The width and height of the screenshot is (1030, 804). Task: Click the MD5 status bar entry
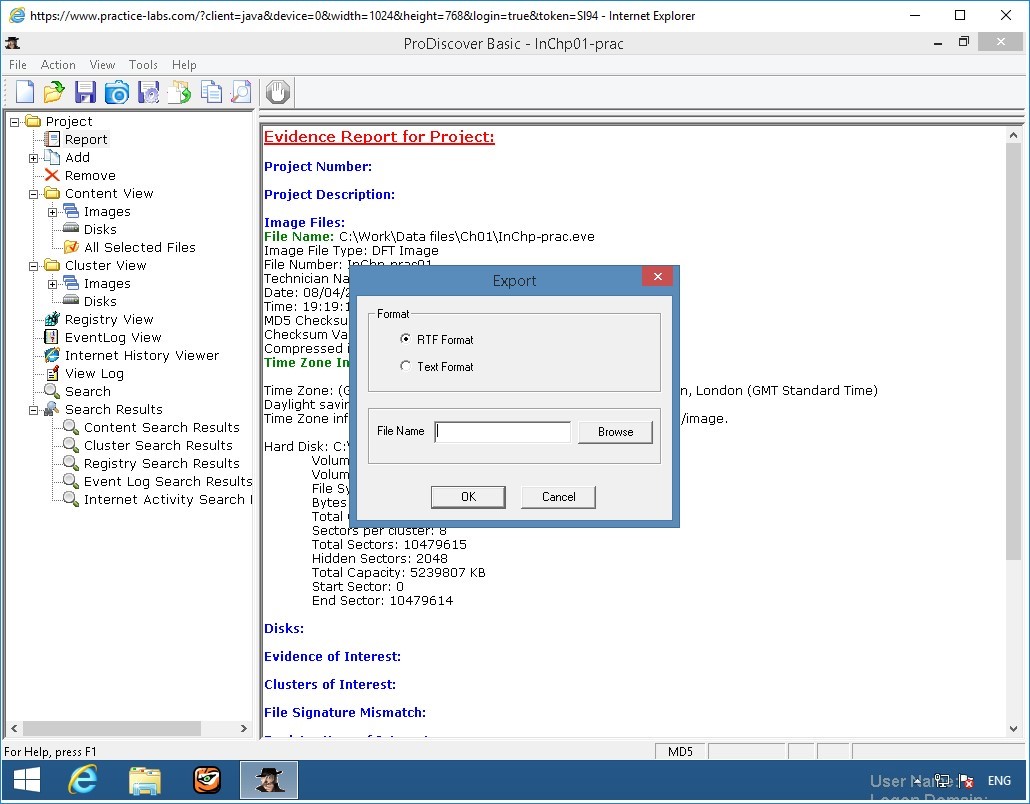[x=680, y=751]
